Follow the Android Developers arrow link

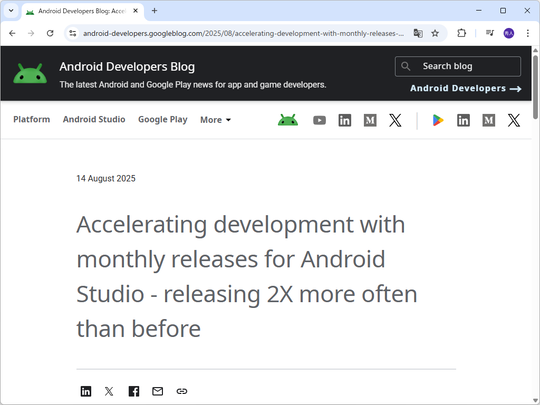pos(466,89)
